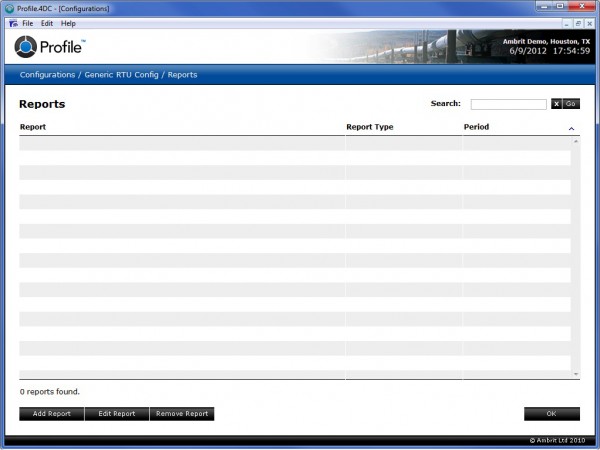Open the Edit menu
600x450 pixels.
pyautogui.click(x=47, y=23)
